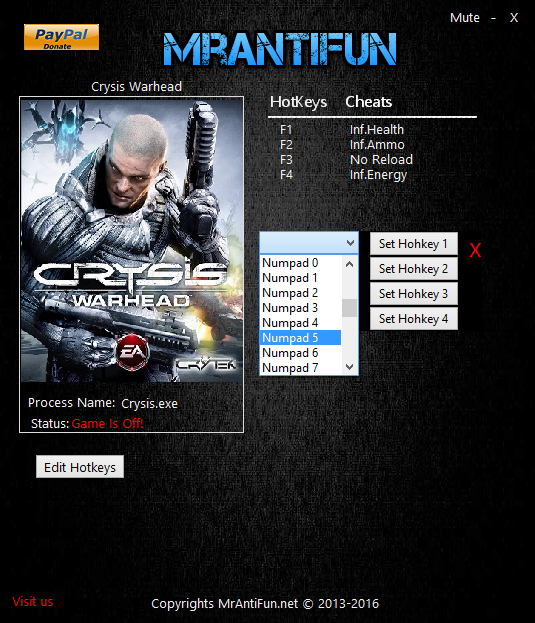Viewport: 535px width, 623px height.
Task: Select Numpad 0 in the list
Action: pyautogui.click(x=300, y=263)
